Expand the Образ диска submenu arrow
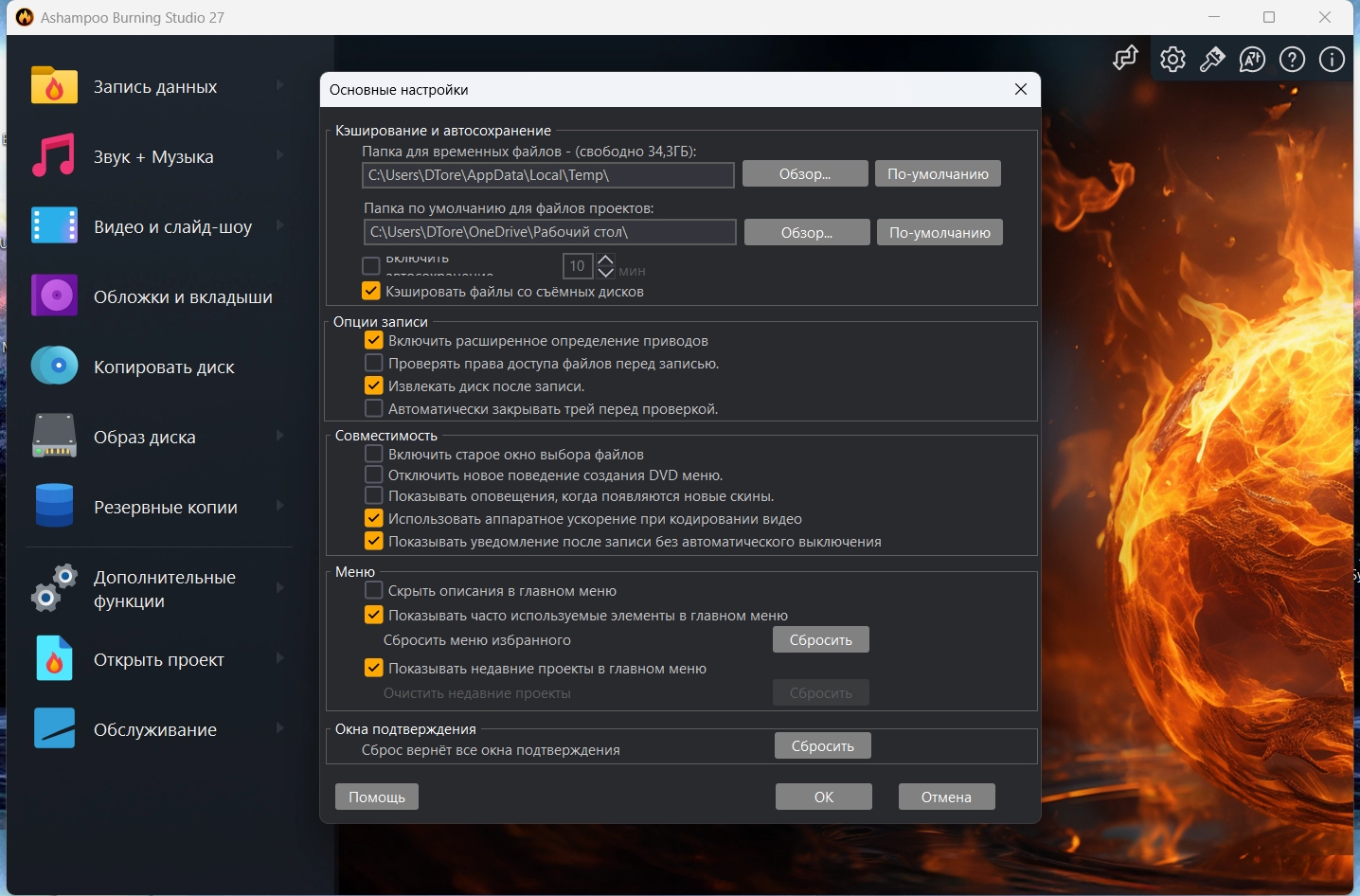Viewport: 1360px width, 896px height. 279,437
